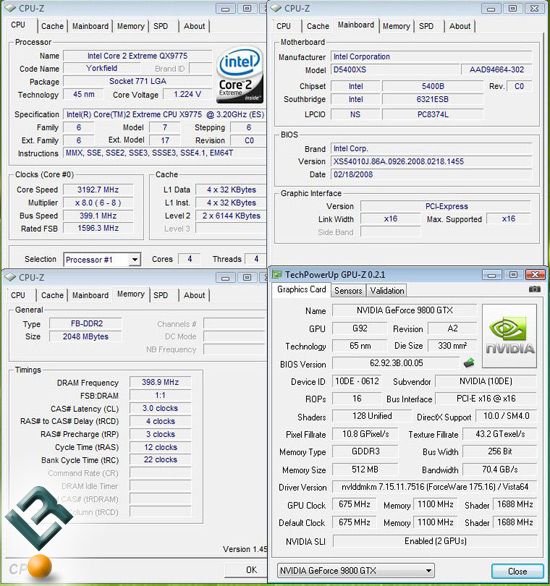Click the GPU-Z screenshot camera icon
The width and height of the screenshot is (550, 586).
click(534, 289)
